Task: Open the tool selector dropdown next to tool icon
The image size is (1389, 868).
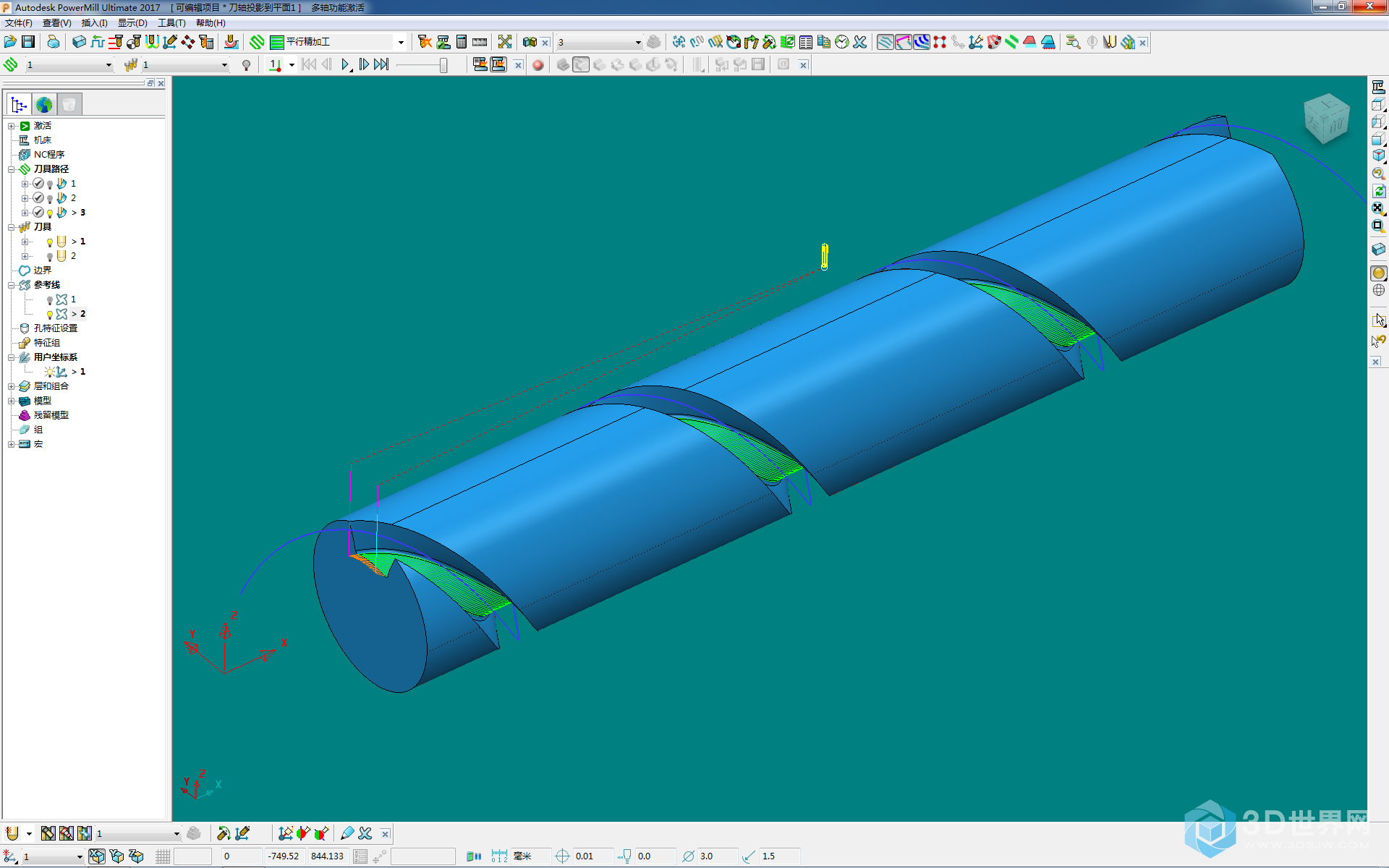Action: click(224, 65)
